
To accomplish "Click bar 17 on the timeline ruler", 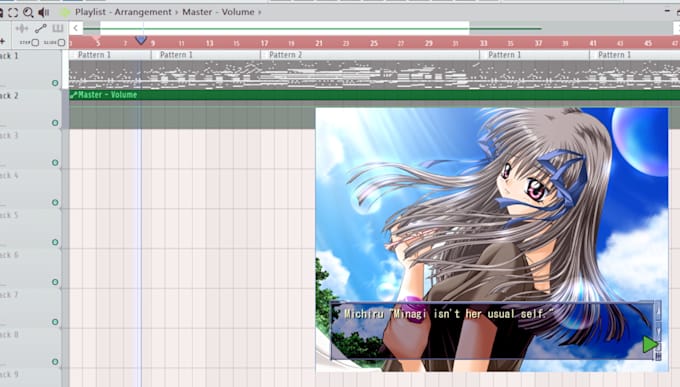I will coord(264,43).
